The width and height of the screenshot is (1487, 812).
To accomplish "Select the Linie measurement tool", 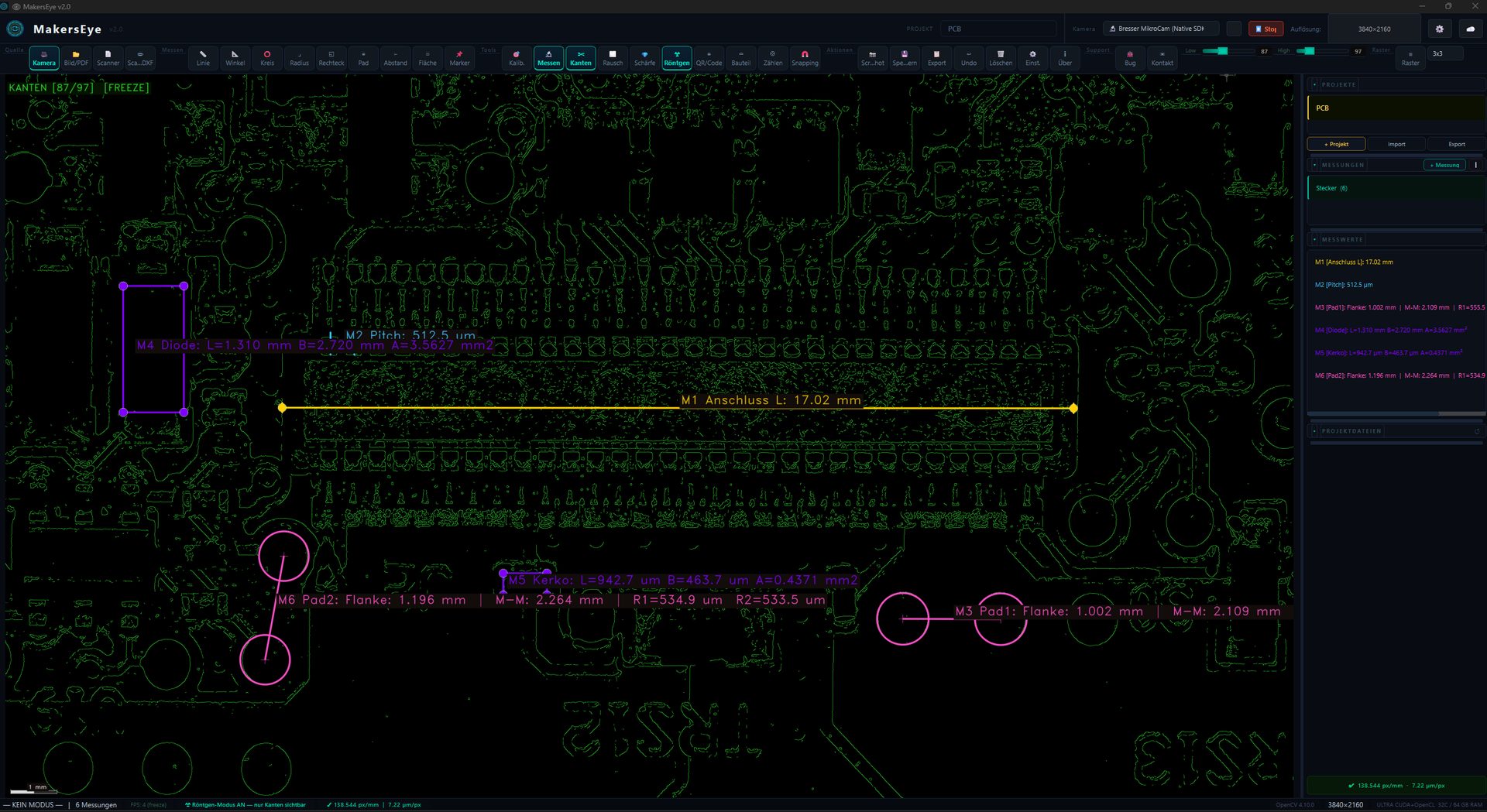I will (203, 58).
